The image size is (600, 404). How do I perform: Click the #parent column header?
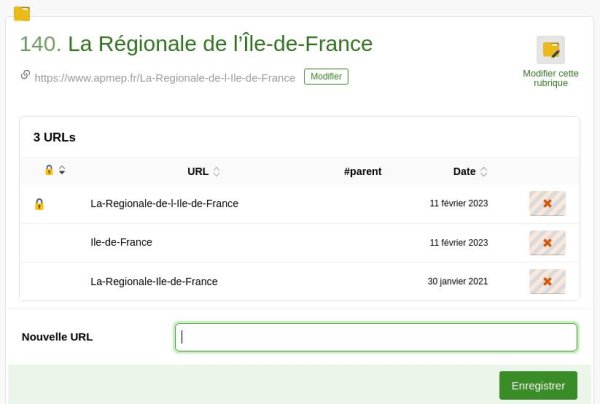(x=362, y=171)
